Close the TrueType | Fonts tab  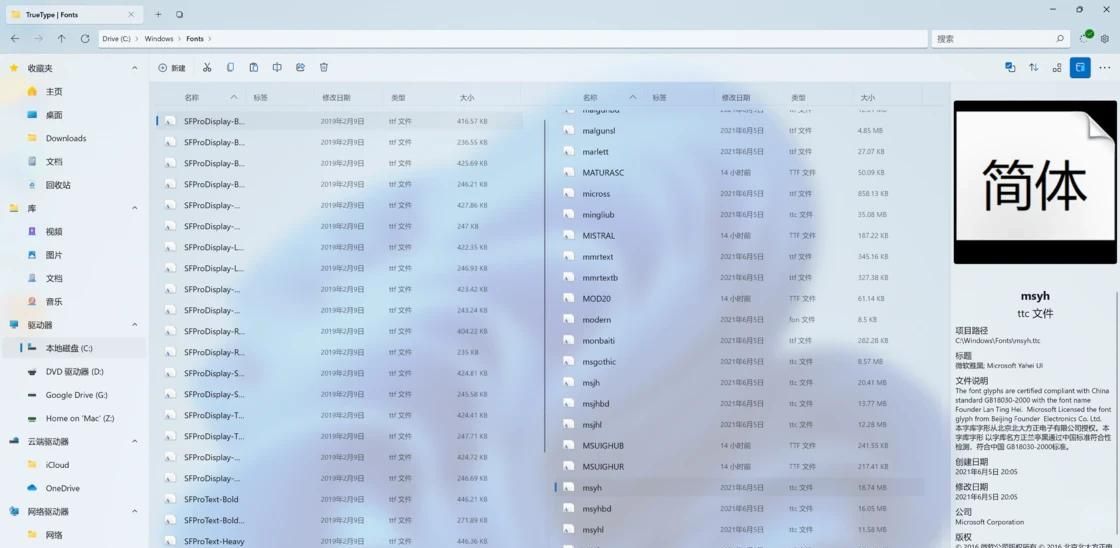tap(131, 14)
